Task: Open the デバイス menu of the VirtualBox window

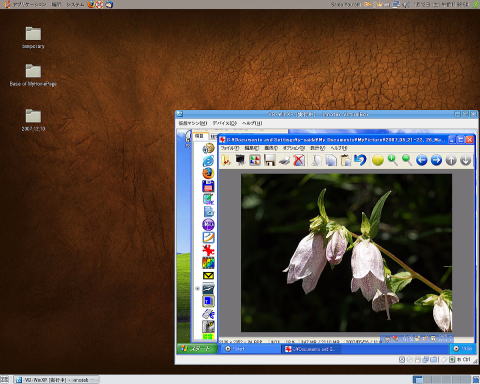Action: coord(225,123)
